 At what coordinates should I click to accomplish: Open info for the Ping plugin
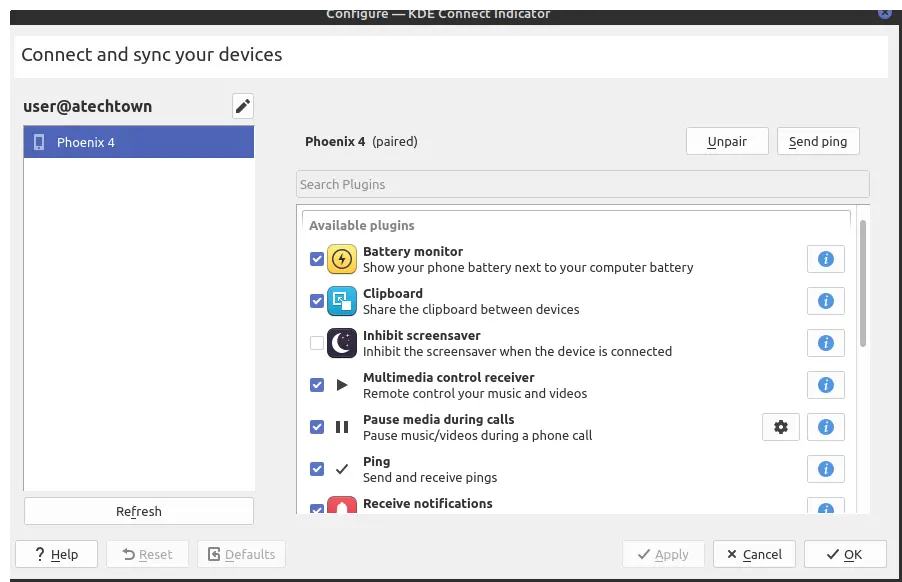(x=825, y=469)
